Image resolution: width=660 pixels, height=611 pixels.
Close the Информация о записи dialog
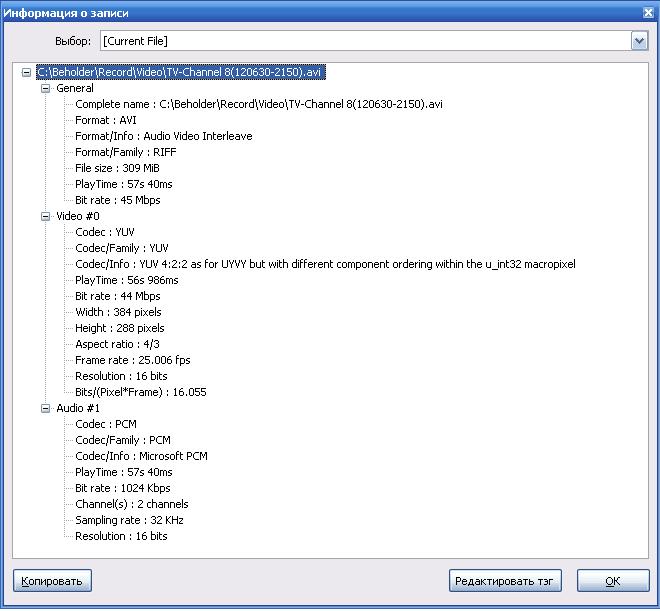point(646,11)
